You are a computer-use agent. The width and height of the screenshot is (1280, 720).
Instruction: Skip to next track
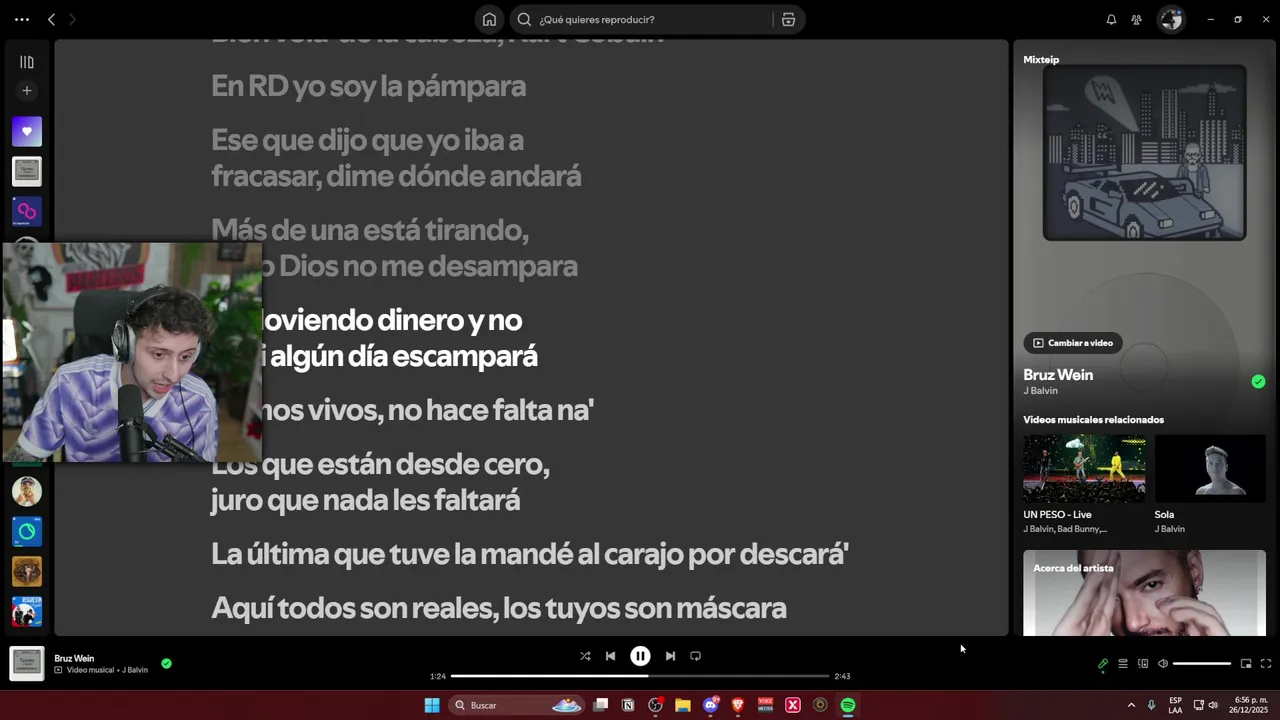pyautogui.click(x=670, y=656)
